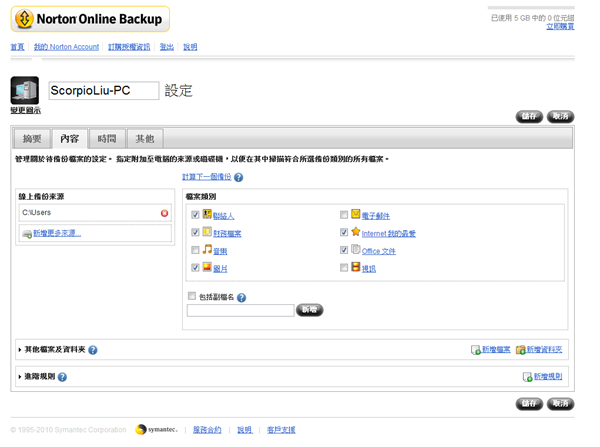Remove the C:\Users backup source

164,213
